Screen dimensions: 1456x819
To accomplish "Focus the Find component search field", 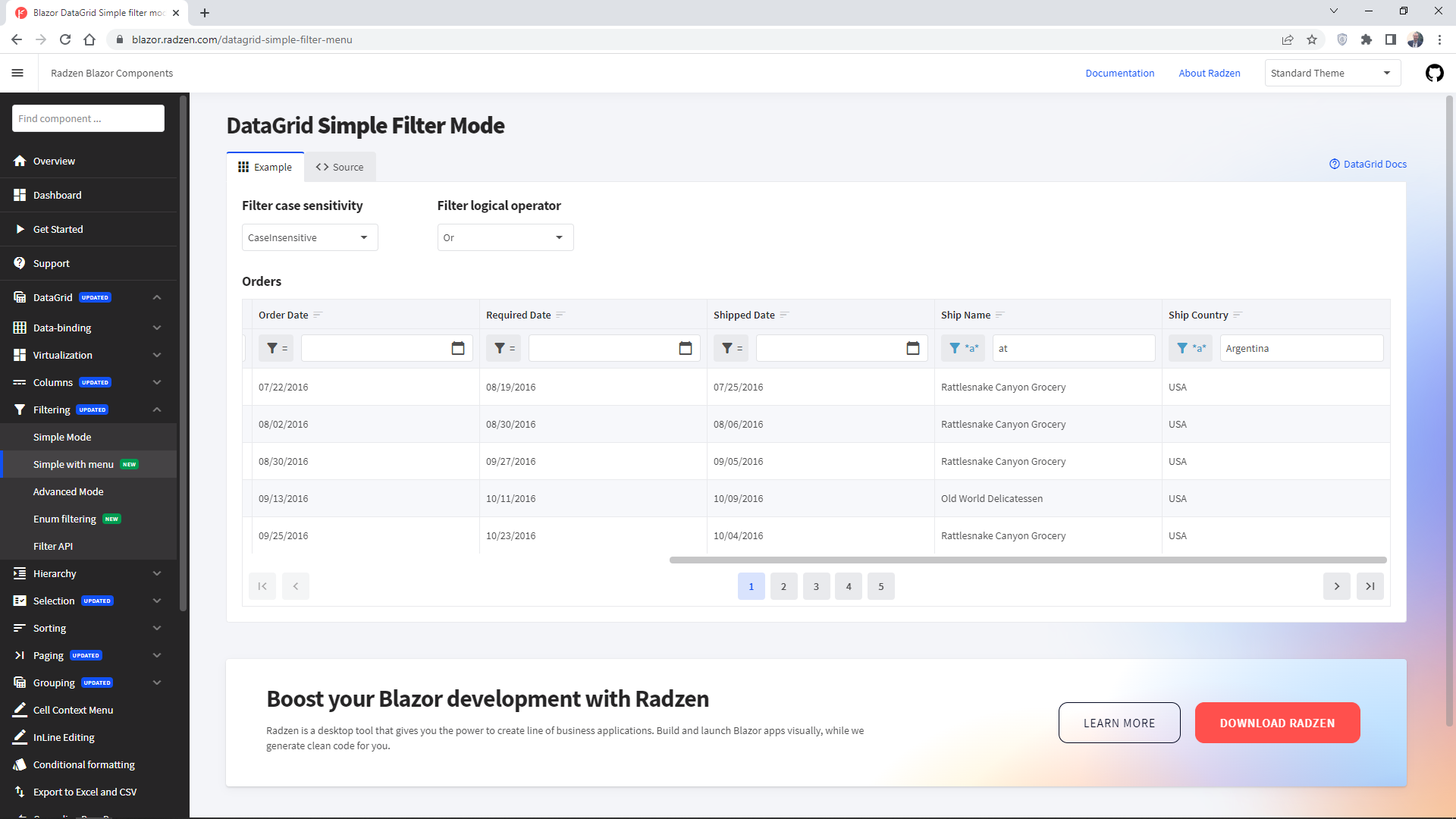I will click(88, 118).
